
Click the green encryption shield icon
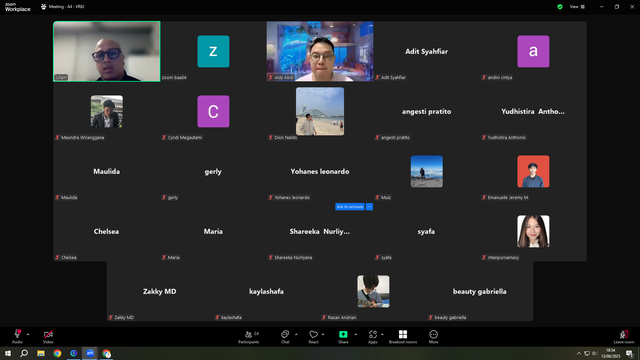(560, 7)
